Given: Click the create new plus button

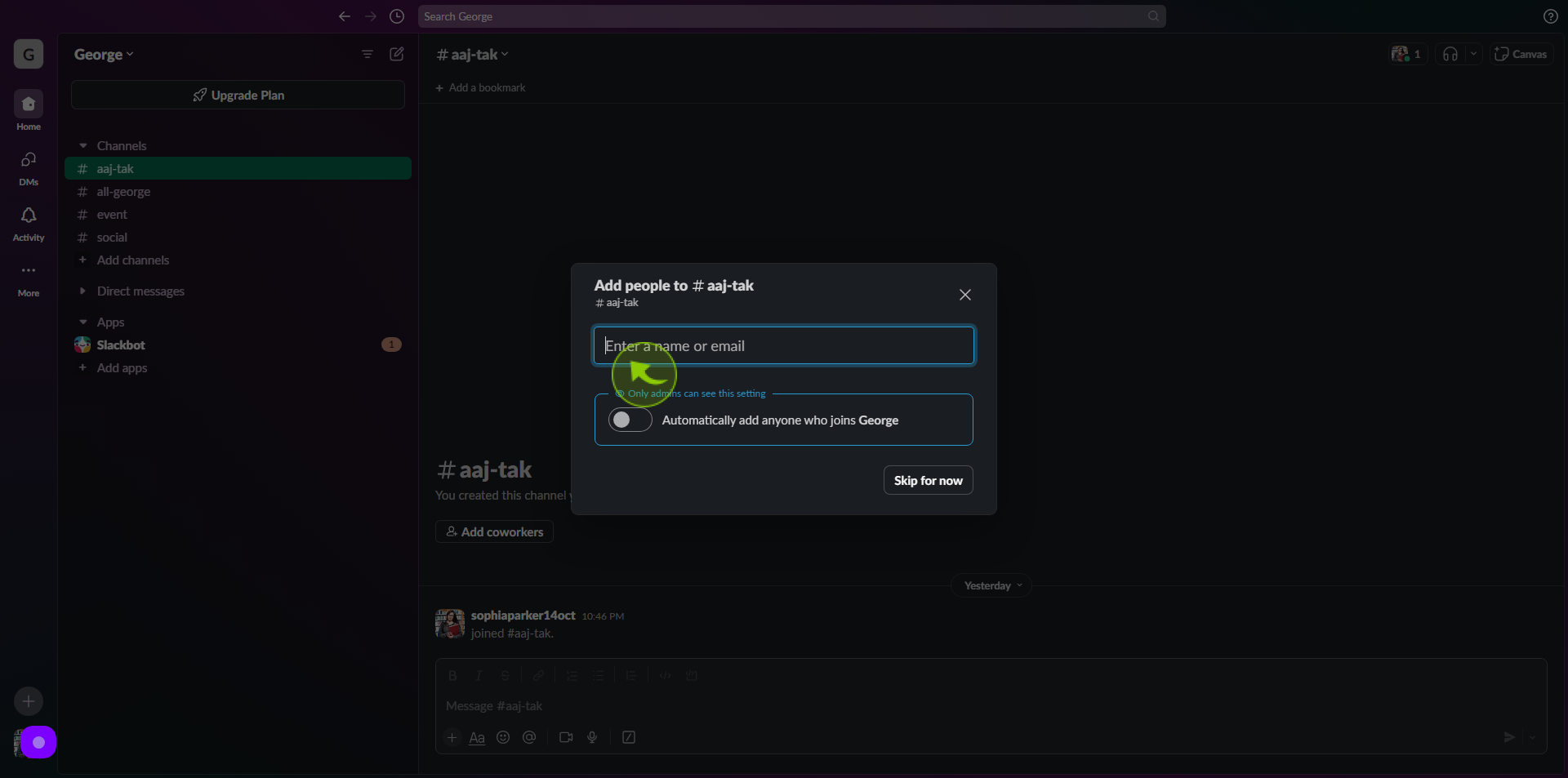Looking at the screenshot, I should point(29,701).
